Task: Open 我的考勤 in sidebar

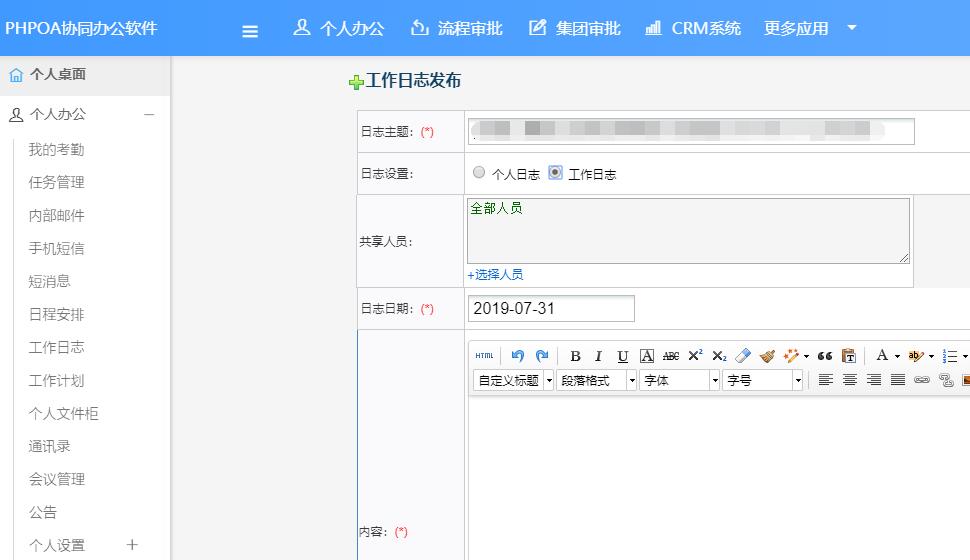Action: 56,149
